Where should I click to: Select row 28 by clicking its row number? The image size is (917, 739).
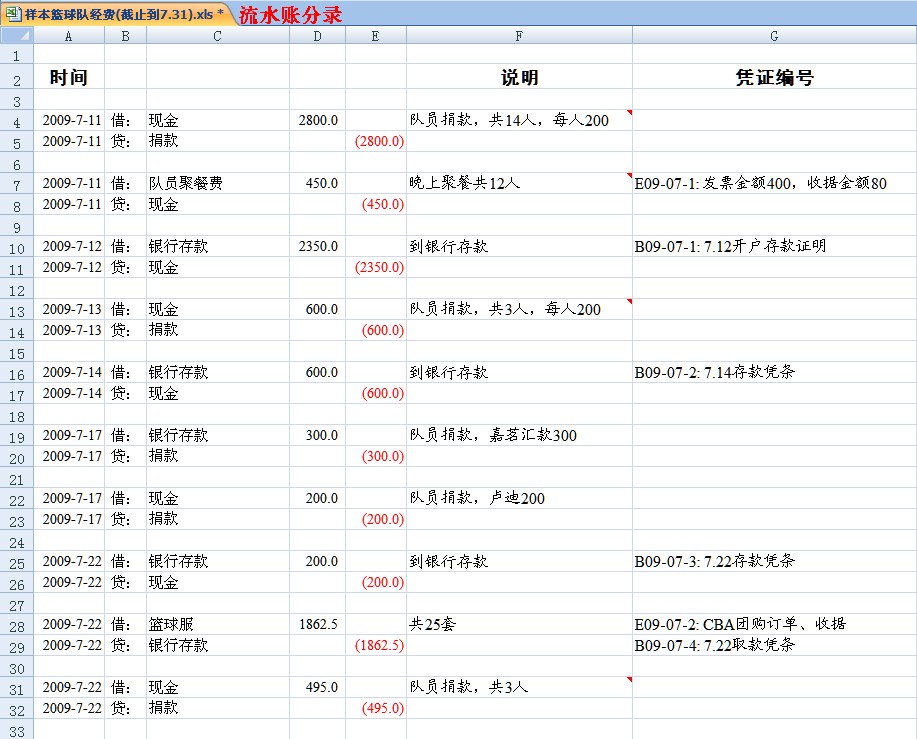click(14, 623)
